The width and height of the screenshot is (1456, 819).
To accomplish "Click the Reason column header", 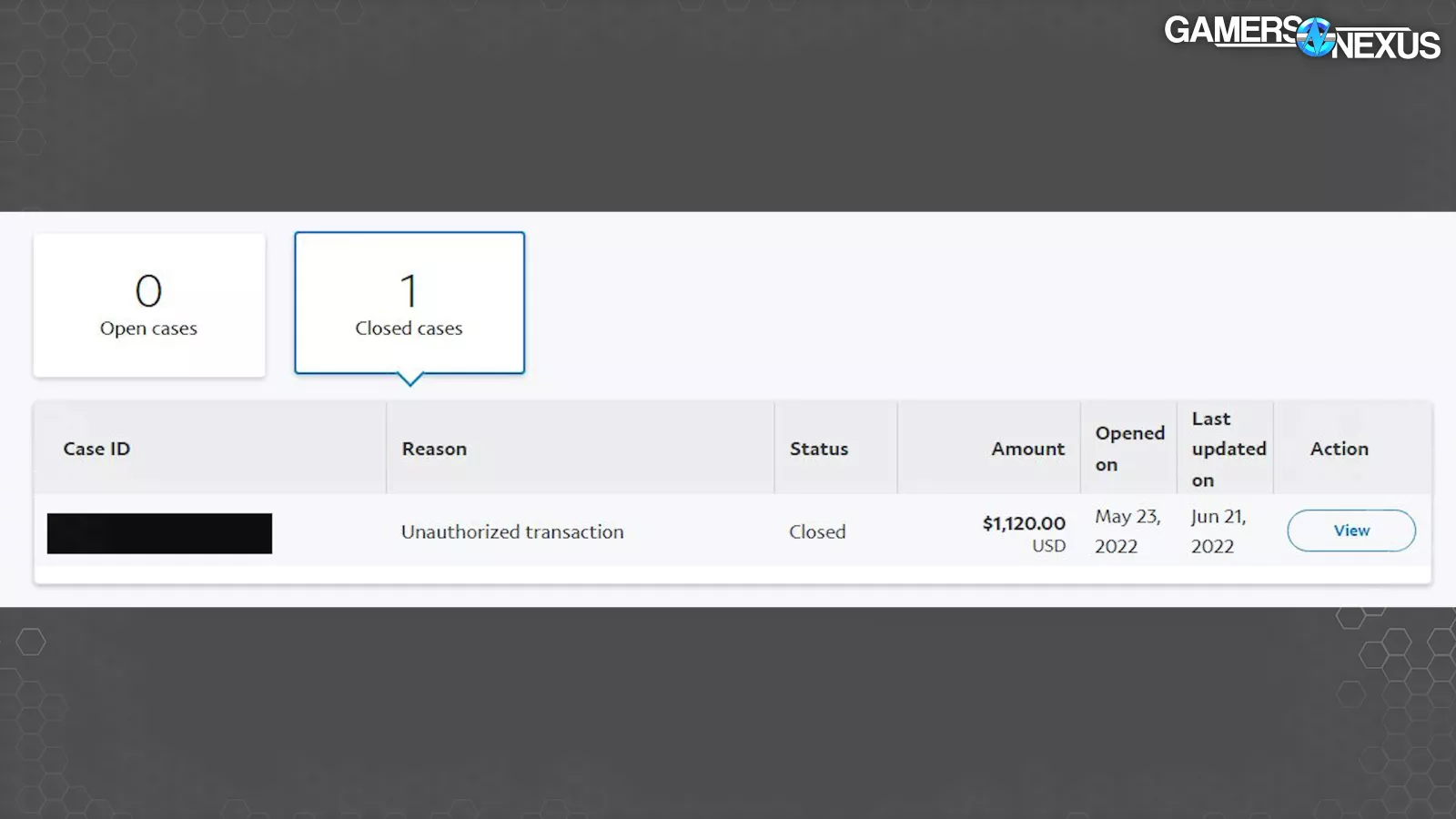I will pyautogui.click(x=434, y=449).
